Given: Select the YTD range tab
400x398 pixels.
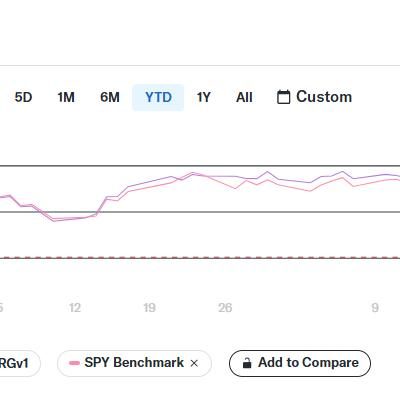Looking at the screenshot, I should (x=158, y=97).
